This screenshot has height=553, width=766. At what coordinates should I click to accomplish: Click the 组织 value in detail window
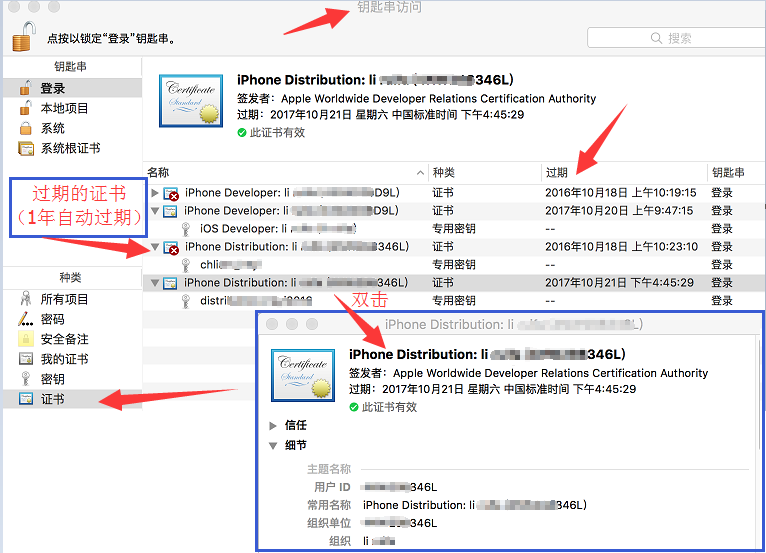click(x=379, y=541)
